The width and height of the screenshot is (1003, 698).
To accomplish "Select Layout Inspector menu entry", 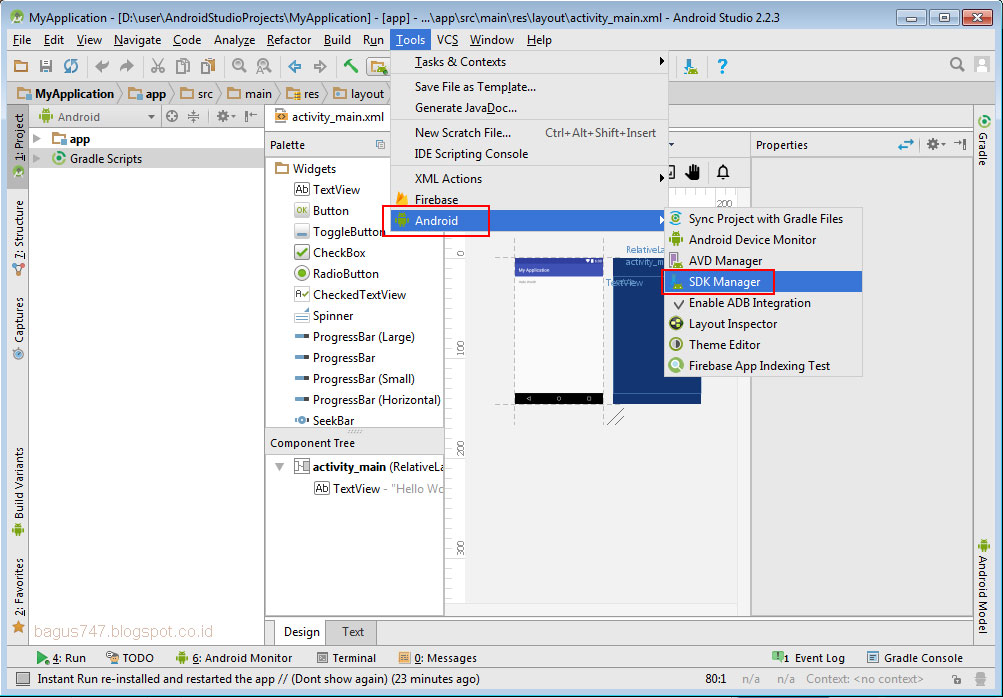I will pyautogui.click(x=763, y=324).
